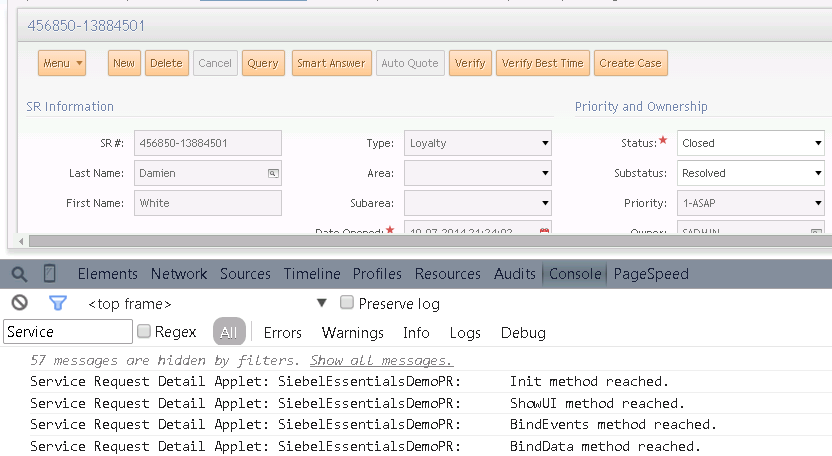Image resolution: width=832 pixels, height=456 pixels.
Task: Click the greyed Cancel button
Action: (215, 63)
